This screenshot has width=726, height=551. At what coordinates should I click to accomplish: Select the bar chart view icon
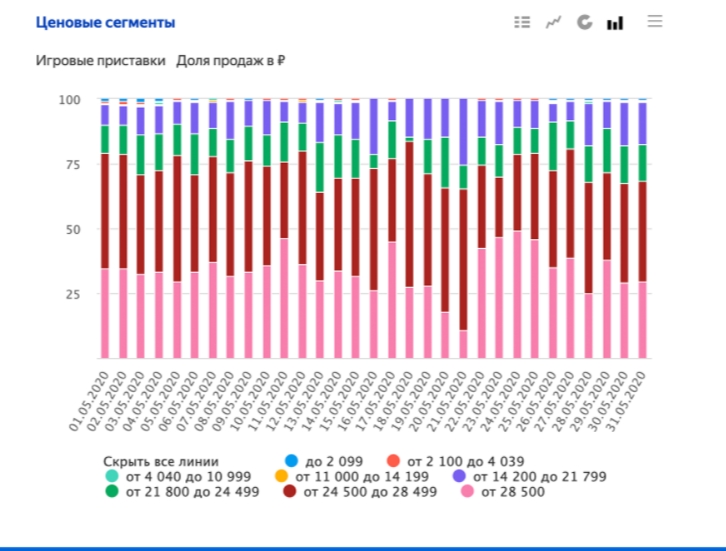point(615,22)
